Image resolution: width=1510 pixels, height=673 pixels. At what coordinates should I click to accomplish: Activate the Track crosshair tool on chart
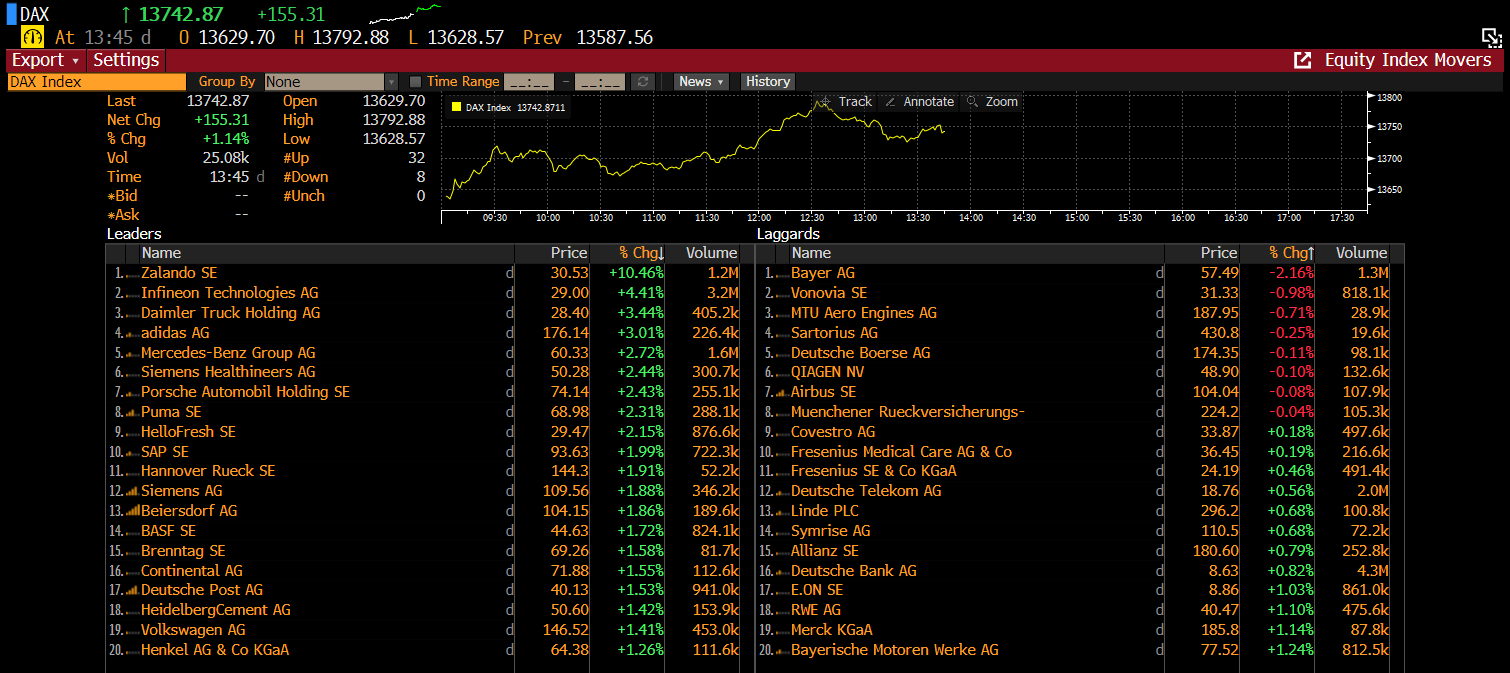pos(846,102)
